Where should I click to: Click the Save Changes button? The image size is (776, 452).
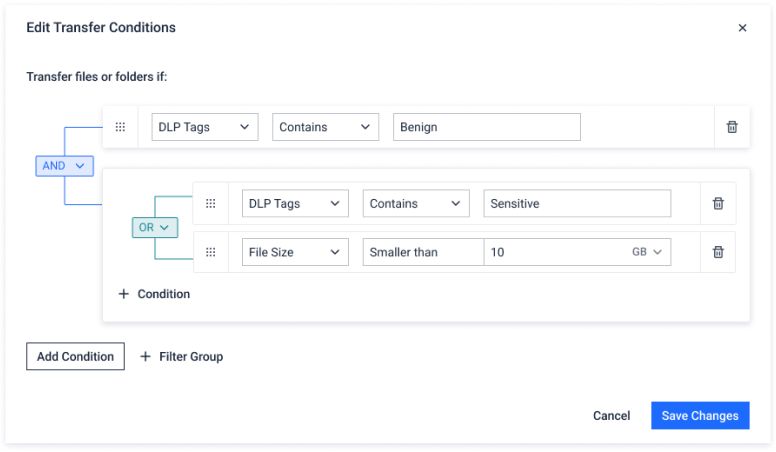(699, 416)
